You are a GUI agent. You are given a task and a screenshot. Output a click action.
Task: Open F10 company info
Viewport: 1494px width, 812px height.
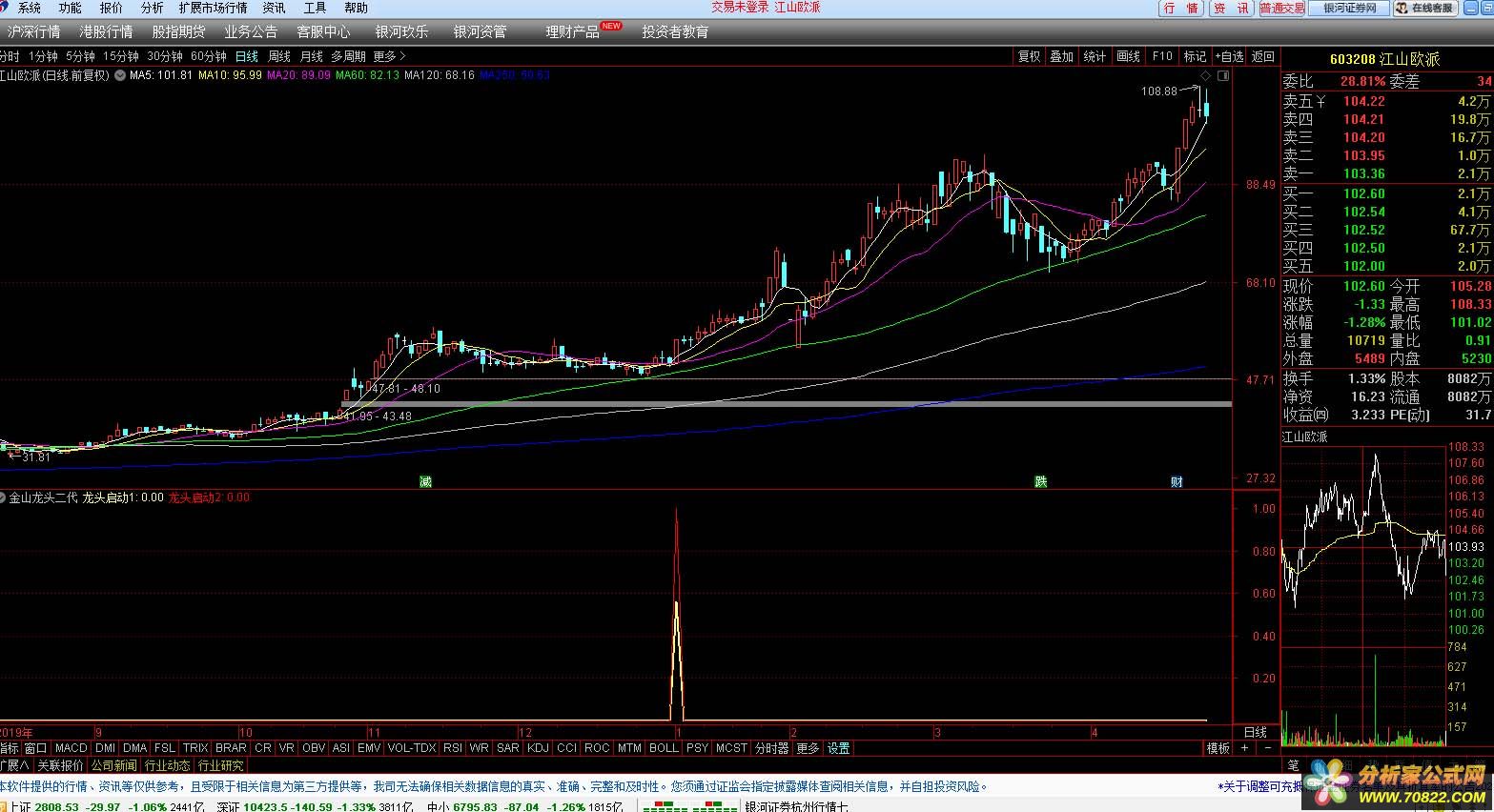click(x=1162, y=56)
